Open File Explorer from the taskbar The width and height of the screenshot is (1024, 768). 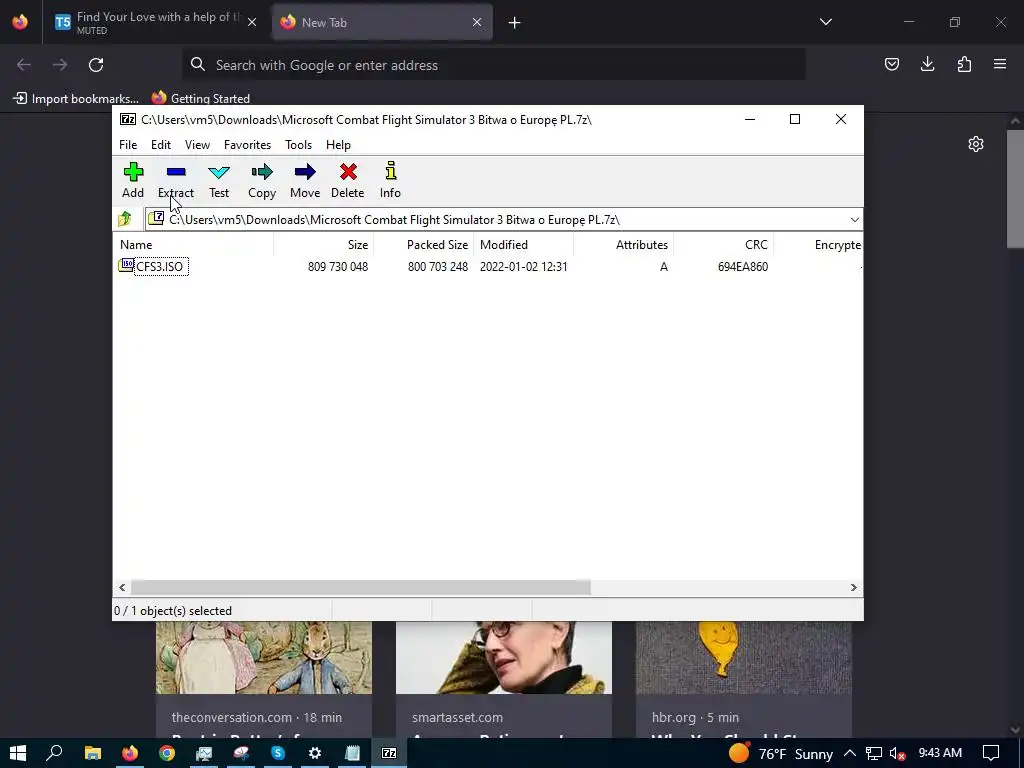(93, 753)
